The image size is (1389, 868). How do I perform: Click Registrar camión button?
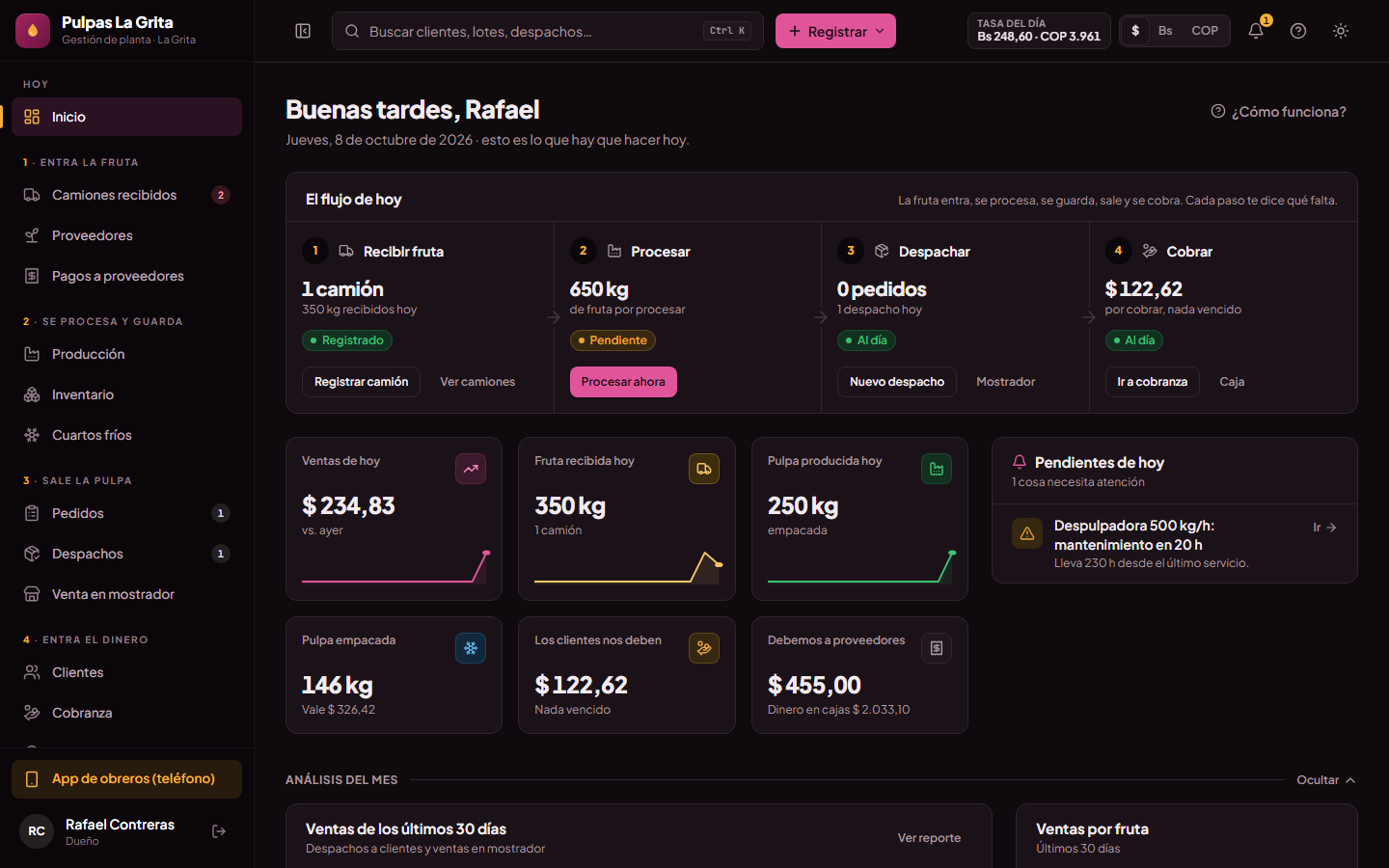(x=361, y=382)
